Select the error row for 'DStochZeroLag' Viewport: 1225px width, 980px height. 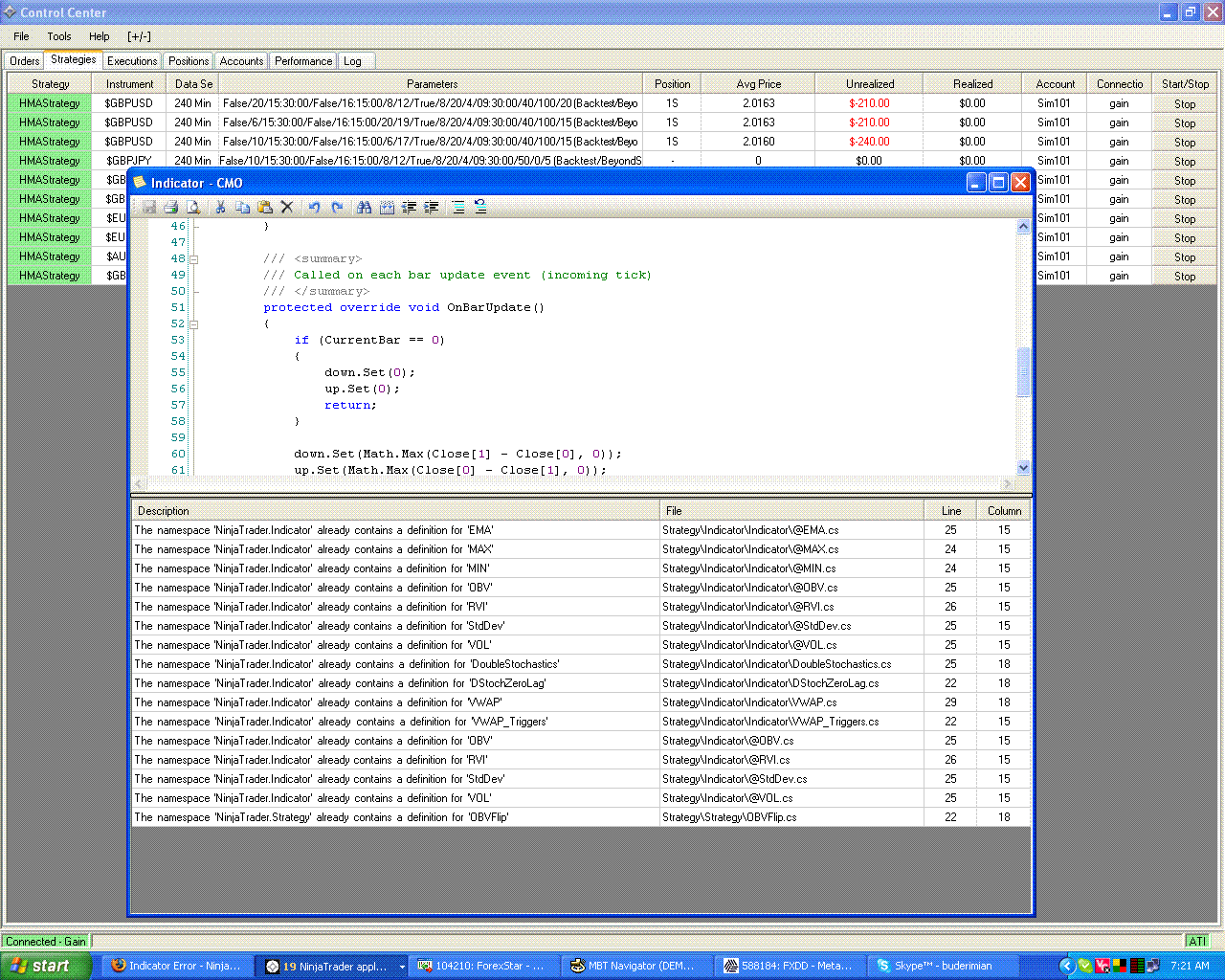581,683
